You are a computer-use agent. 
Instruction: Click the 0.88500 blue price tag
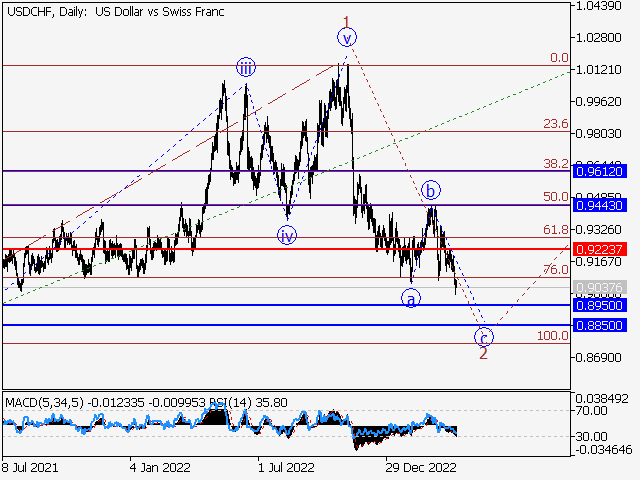click(x=600, y=325)
